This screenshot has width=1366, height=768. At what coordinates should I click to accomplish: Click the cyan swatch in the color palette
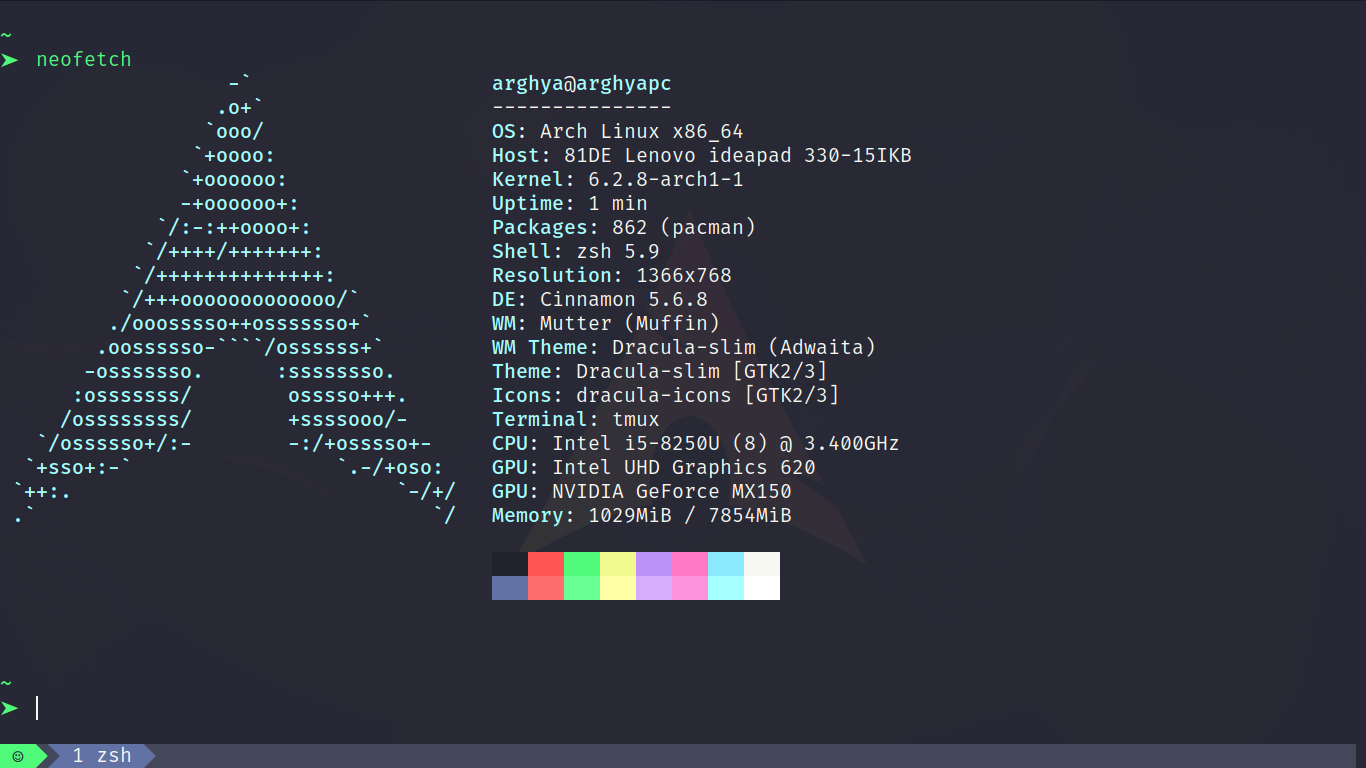tap(725, 563)
